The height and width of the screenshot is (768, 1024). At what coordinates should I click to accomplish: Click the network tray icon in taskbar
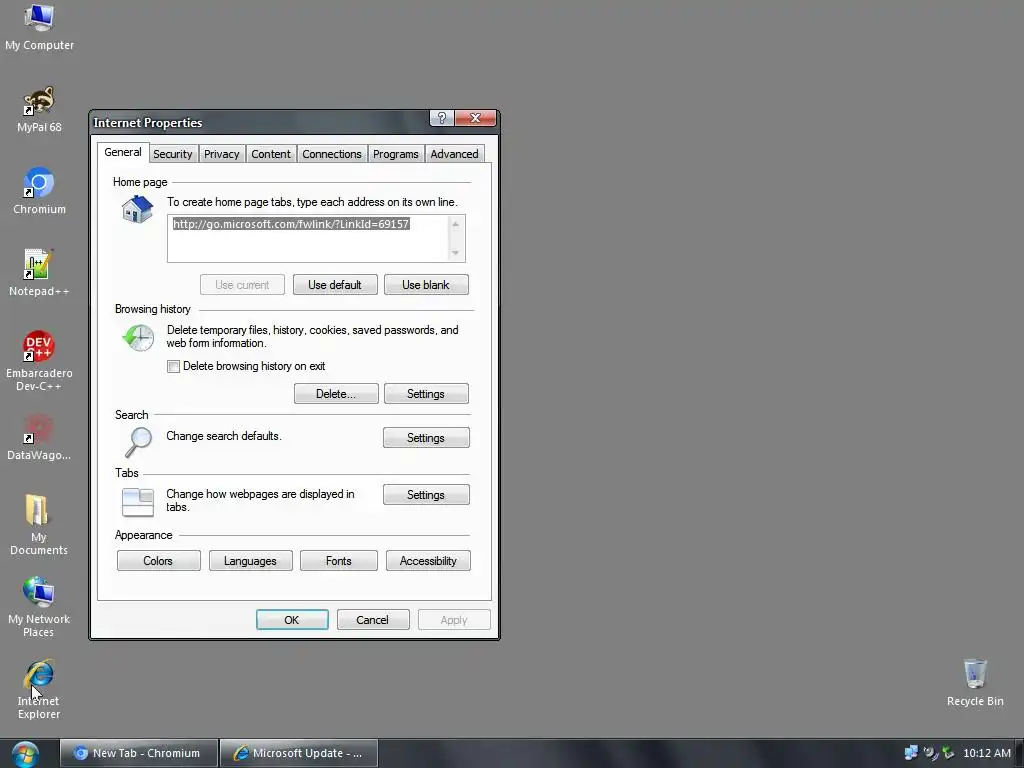click(x=911, y=753)
